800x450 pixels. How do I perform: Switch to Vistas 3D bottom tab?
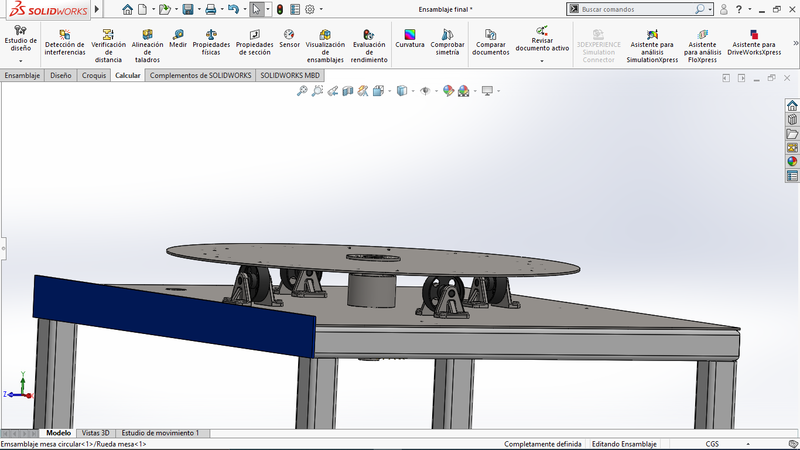(95, 433)
